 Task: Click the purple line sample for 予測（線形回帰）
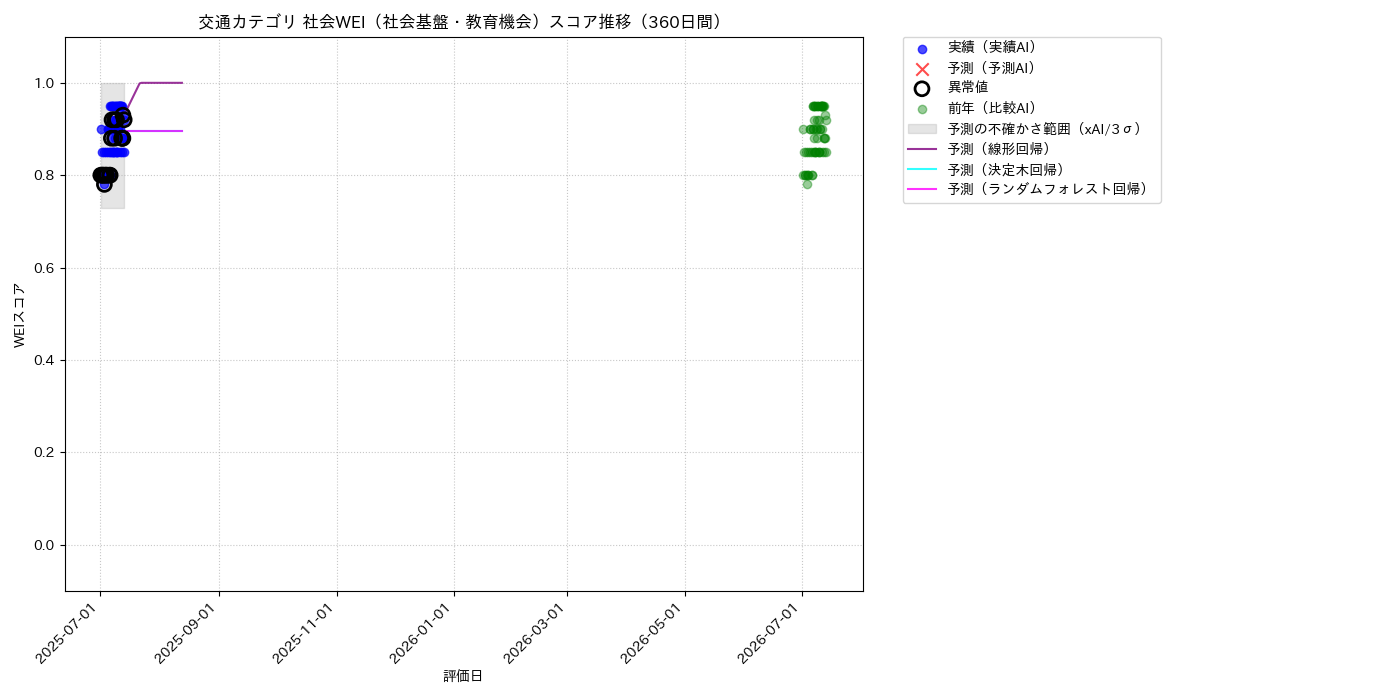coord(922,149)
